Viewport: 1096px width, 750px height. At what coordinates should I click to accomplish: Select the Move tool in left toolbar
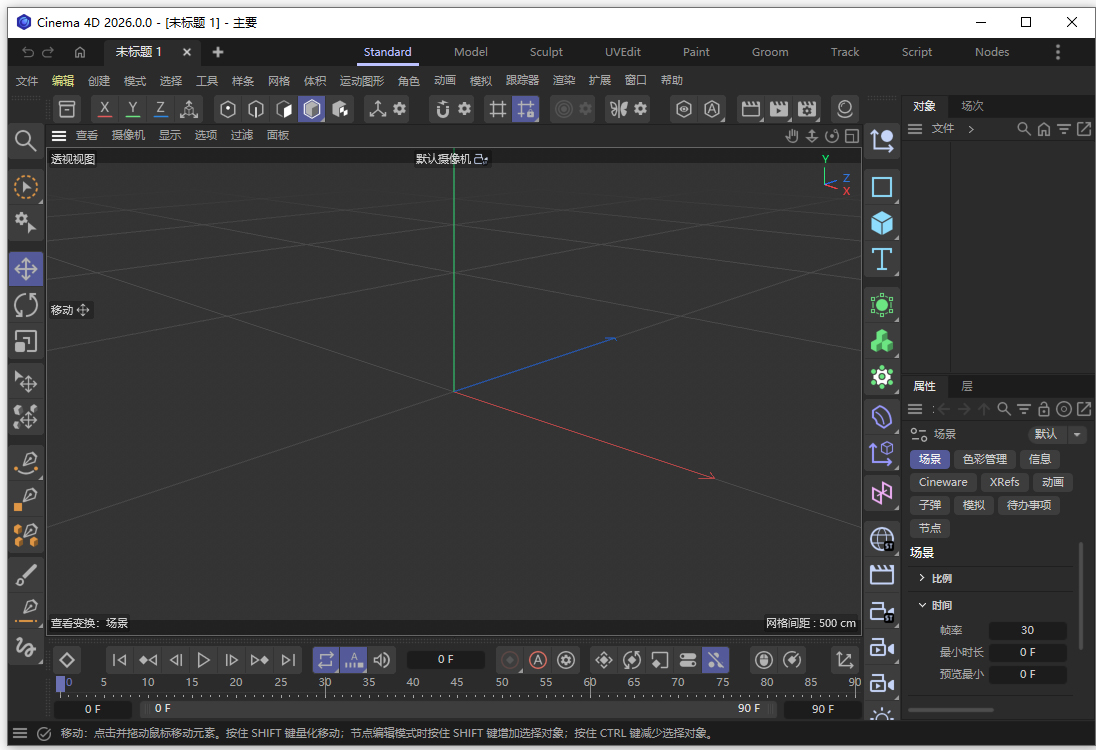pyautogui.click(x=25, y=268)
